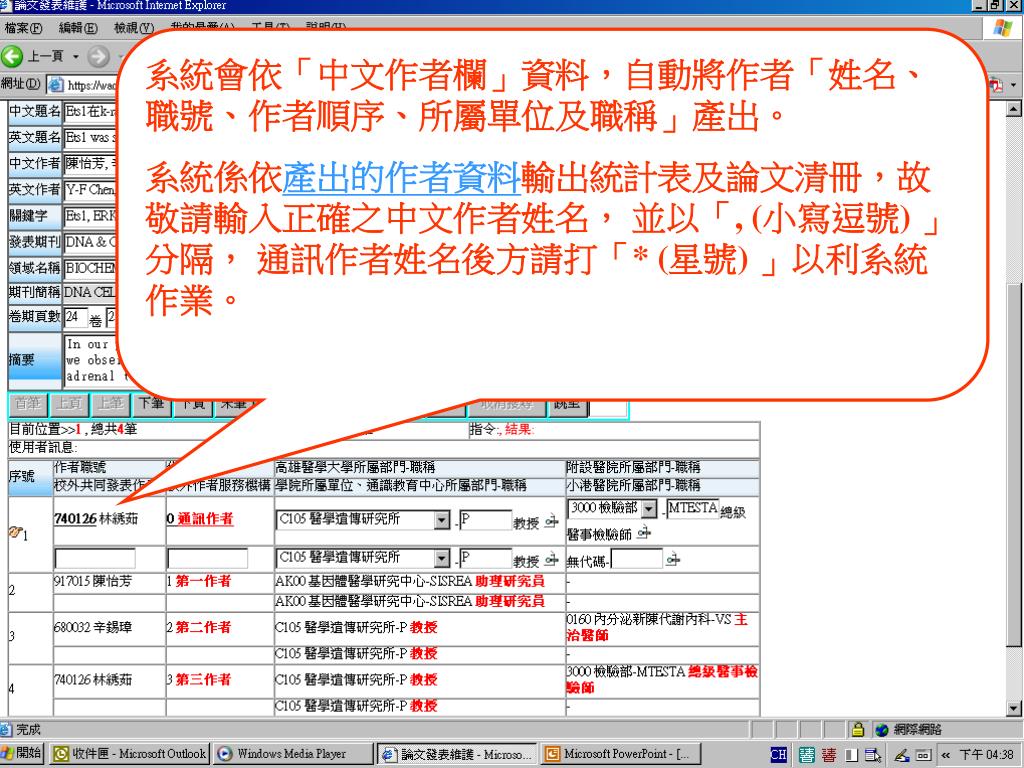
Task: Expand the second-line C105 醫學遺傳研究所 dropdown
Action: (x=442, y=558)
